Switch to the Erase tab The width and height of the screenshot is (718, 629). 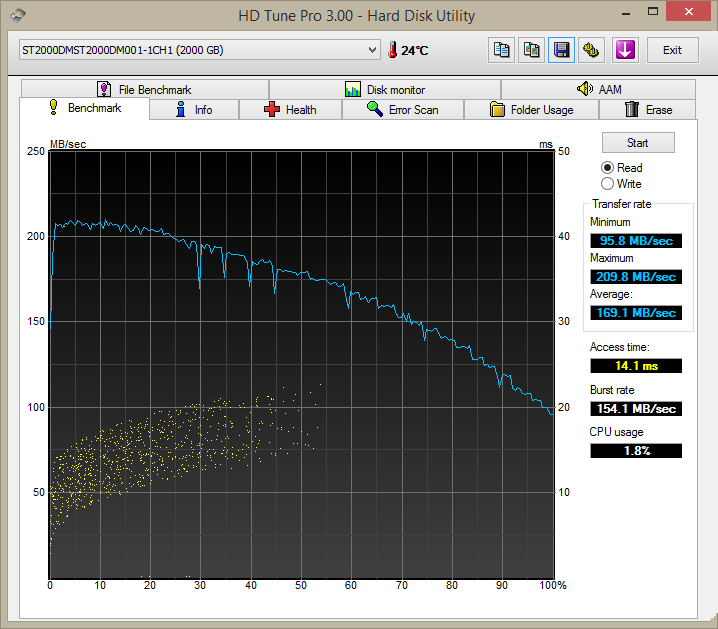tap(647, 110)
